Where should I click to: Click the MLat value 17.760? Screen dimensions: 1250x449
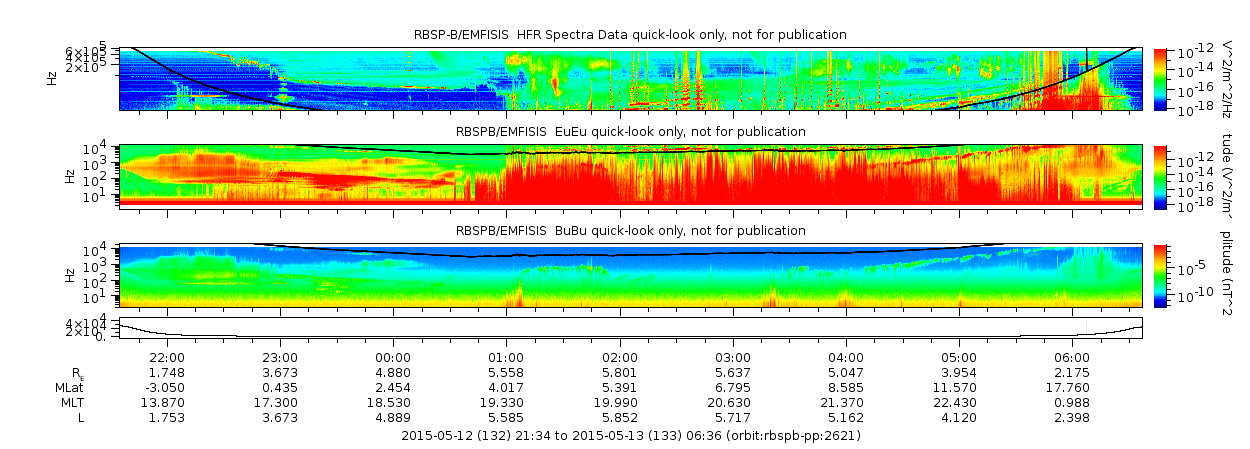(1072, 387)
